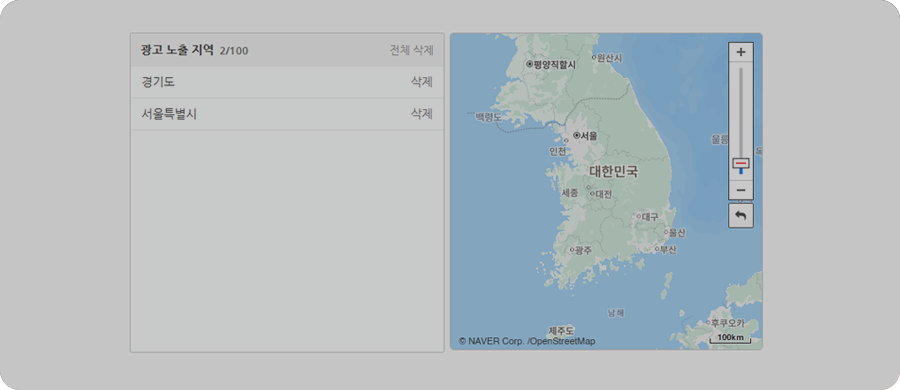This screenshot has height=390, width=900.
Task: Zoom in with the map plus button
Action: [x=740, y=52]
